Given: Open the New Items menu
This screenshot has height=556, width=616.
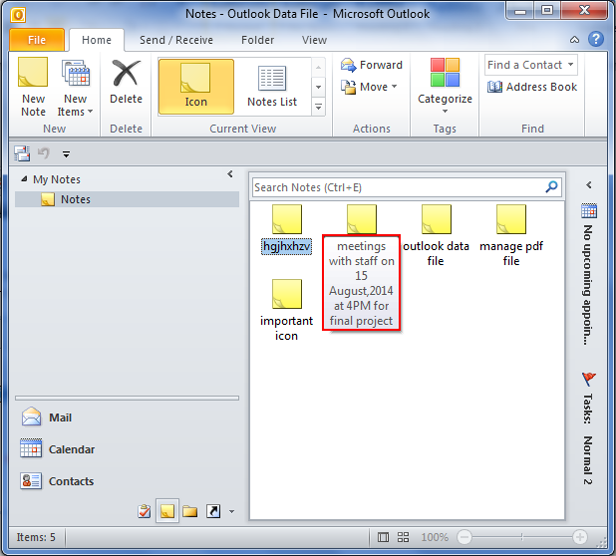Looking at the screenshot, I should click(x=75, y=87).
